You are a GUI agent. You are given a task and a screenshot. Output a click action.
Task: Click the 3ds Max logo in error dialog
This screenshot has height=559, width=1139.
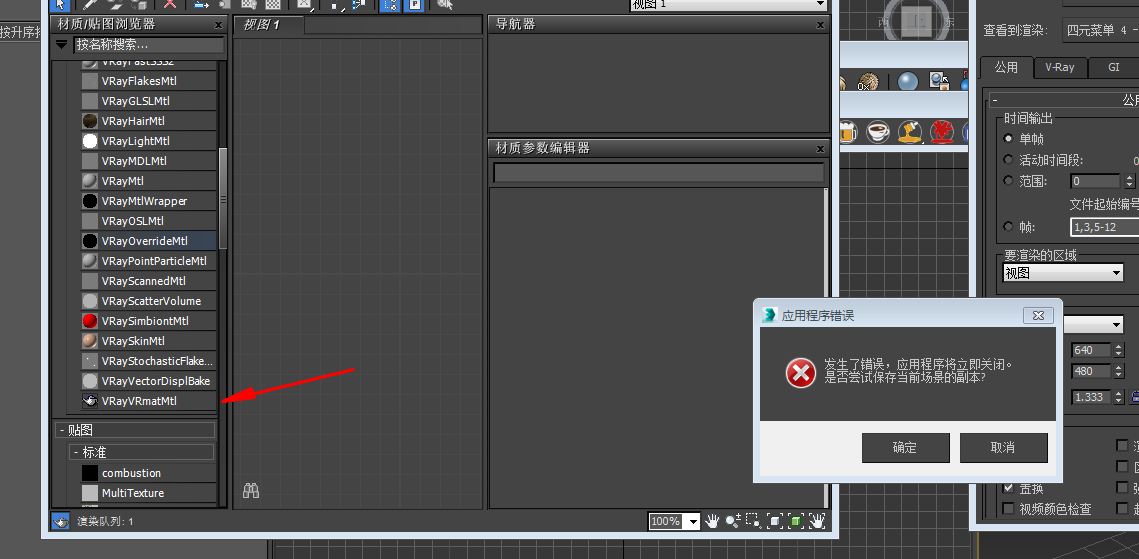click(769, 315)
